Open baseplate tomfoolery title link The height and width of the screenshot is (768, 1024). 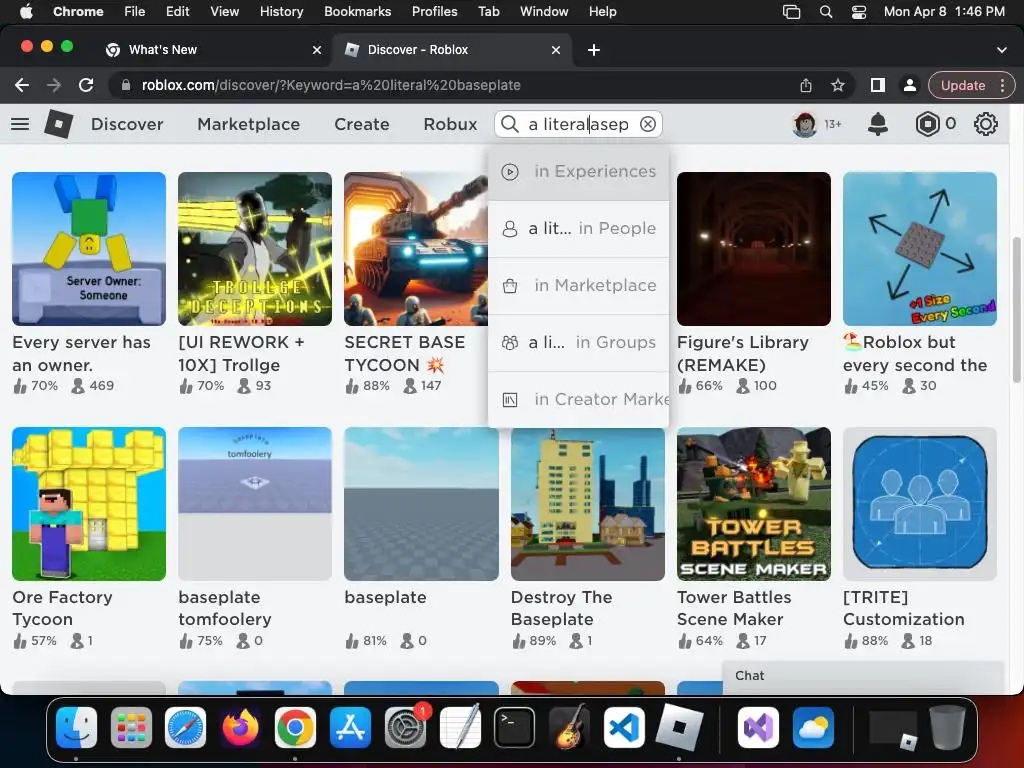(225, 608)
